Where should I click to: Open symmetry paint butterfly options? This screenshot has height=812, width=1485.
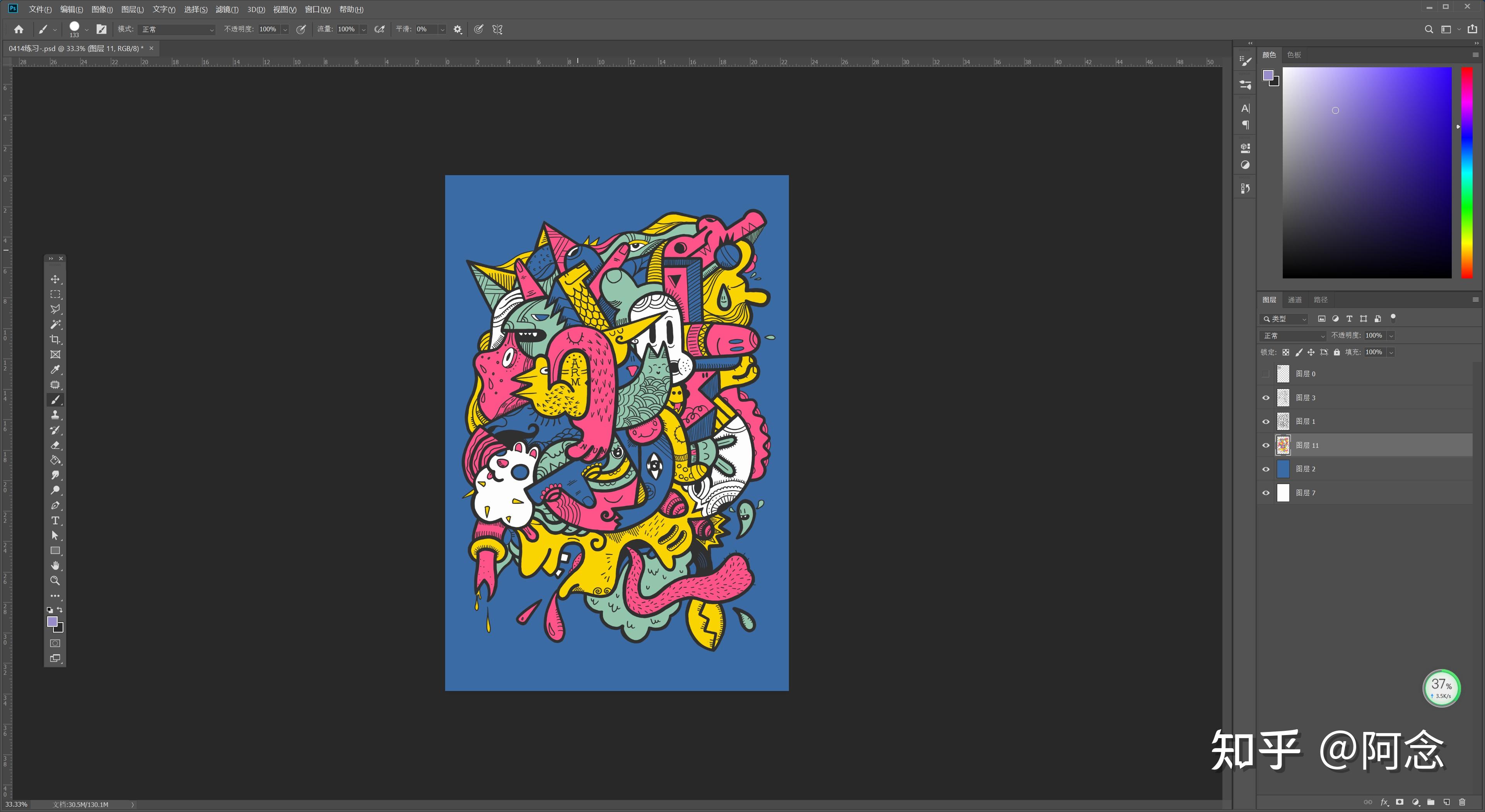point(497,29)
